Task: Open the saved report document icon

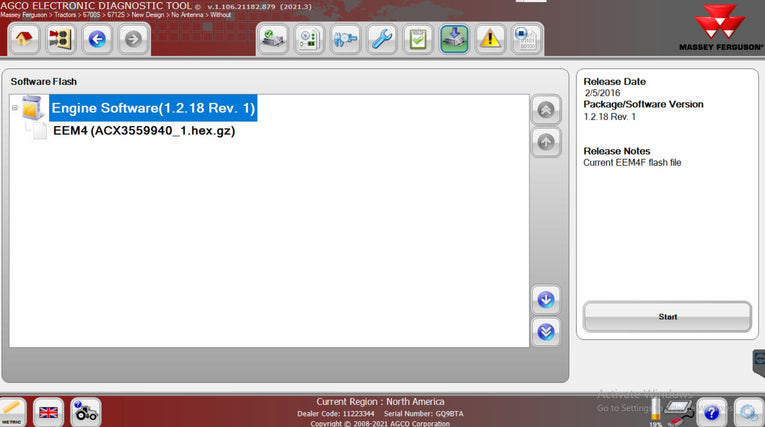Action: tap(526, 39)
